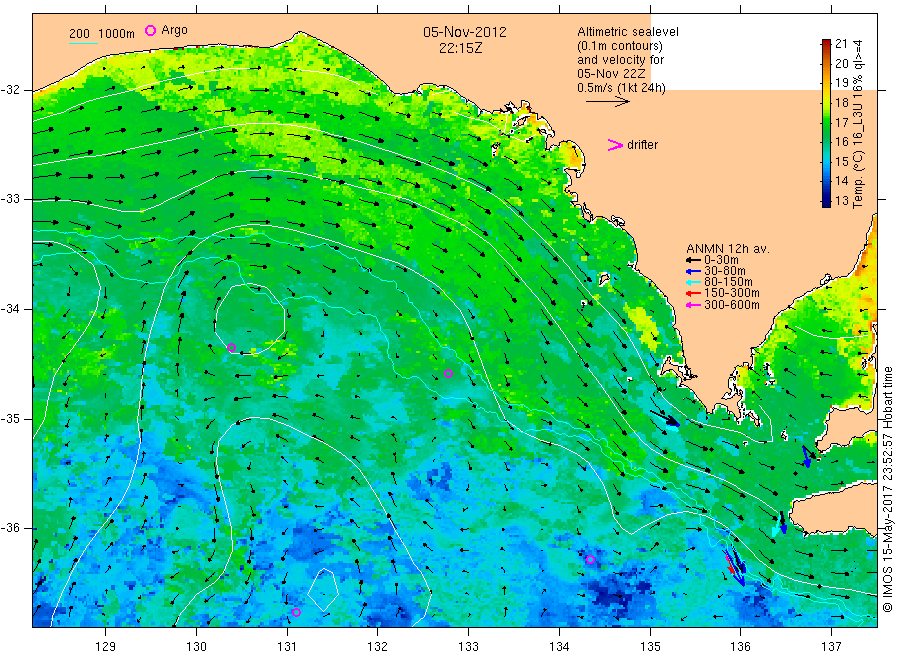Click the '0.5m/s (1kt 24h)' scale text

tap(622, 88)
